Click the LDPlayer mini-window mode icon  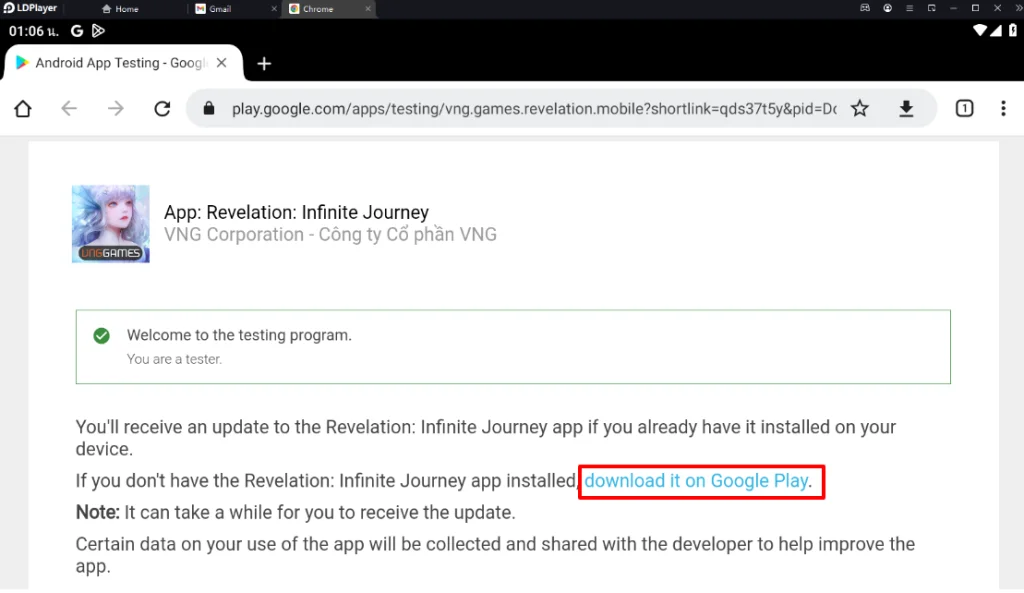931,8
